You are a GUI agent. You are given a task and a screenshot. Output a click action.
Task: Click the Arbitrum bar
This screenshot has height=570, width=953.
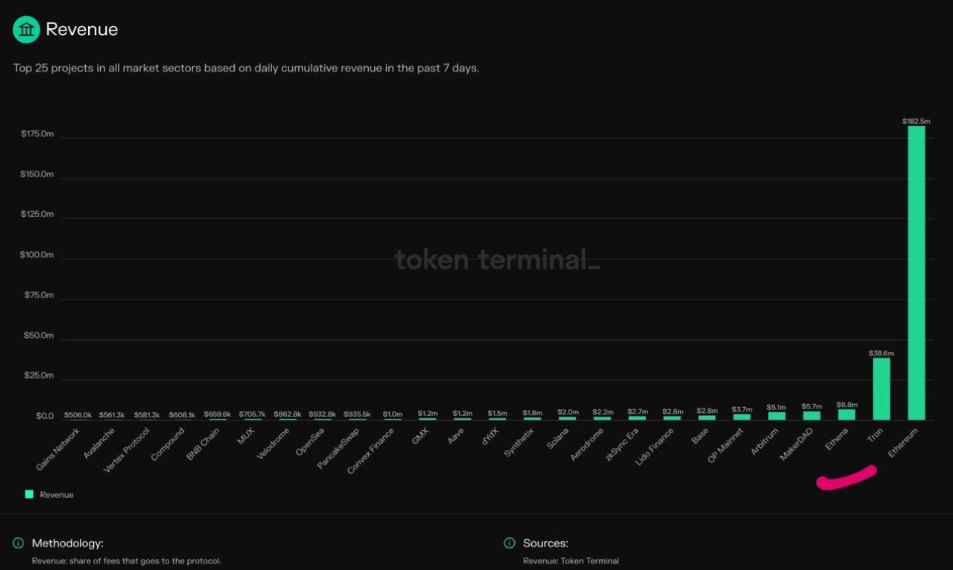[776, 415]
